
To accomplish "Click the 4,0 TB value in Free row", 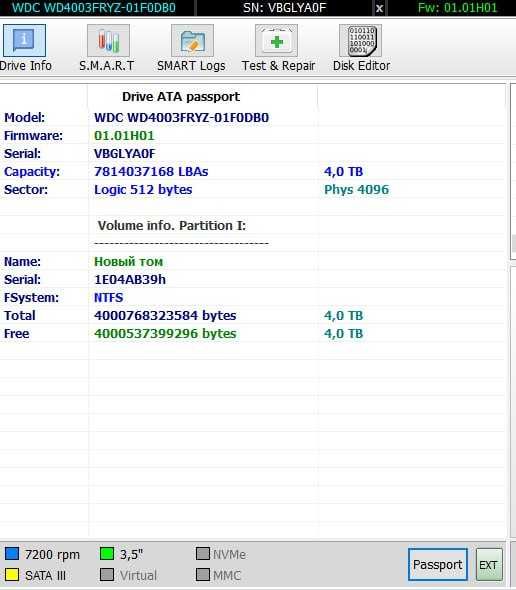I will coord(343,333).
